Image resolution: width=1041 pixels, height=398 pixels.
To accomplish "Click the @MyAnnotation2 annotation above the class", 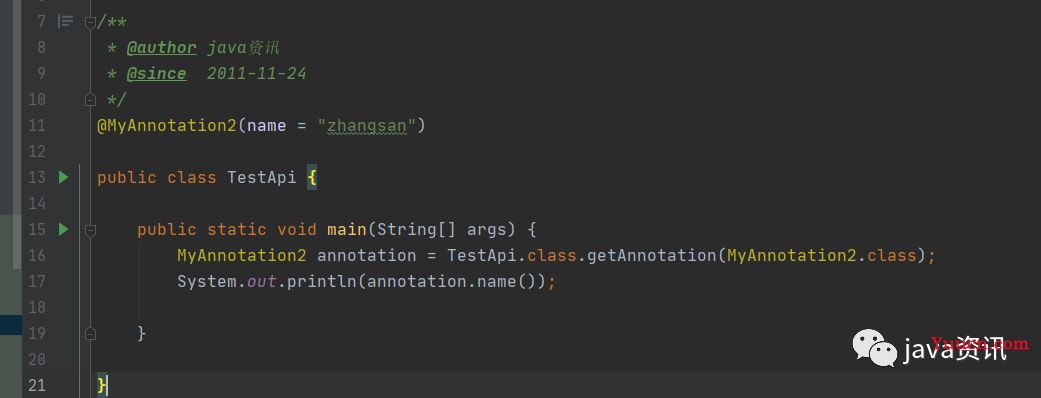I will pos(167,126).
